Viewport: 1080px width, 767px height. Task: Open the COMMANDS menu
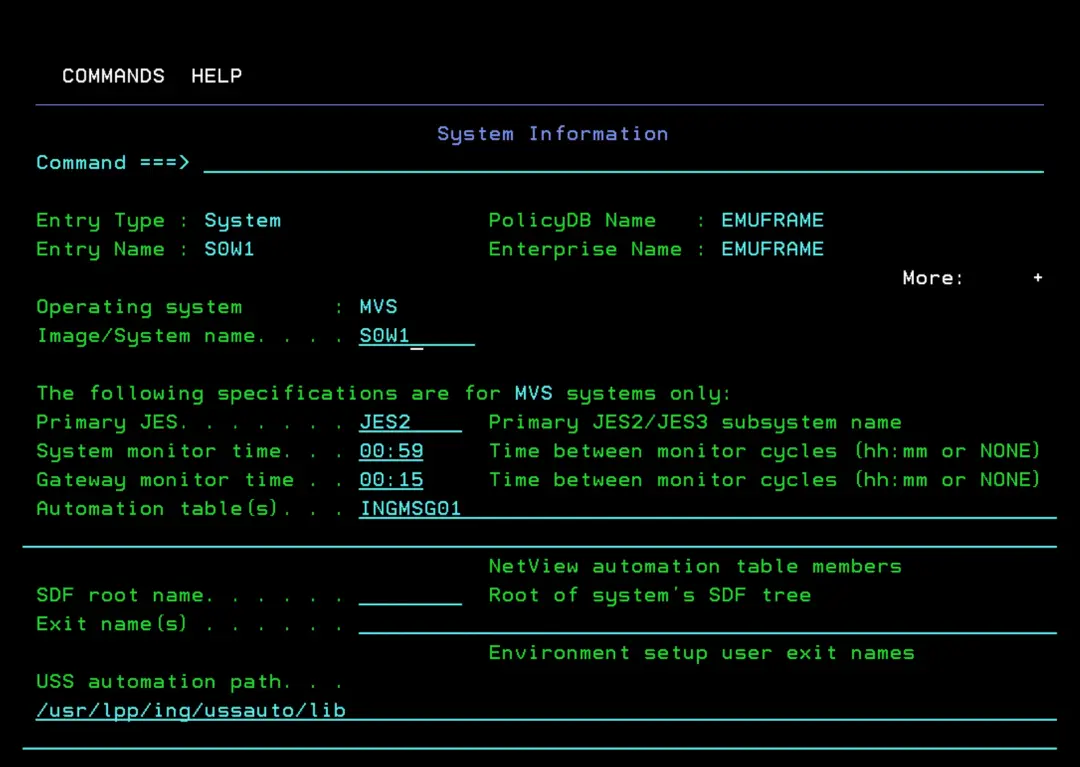pos(113,76)
